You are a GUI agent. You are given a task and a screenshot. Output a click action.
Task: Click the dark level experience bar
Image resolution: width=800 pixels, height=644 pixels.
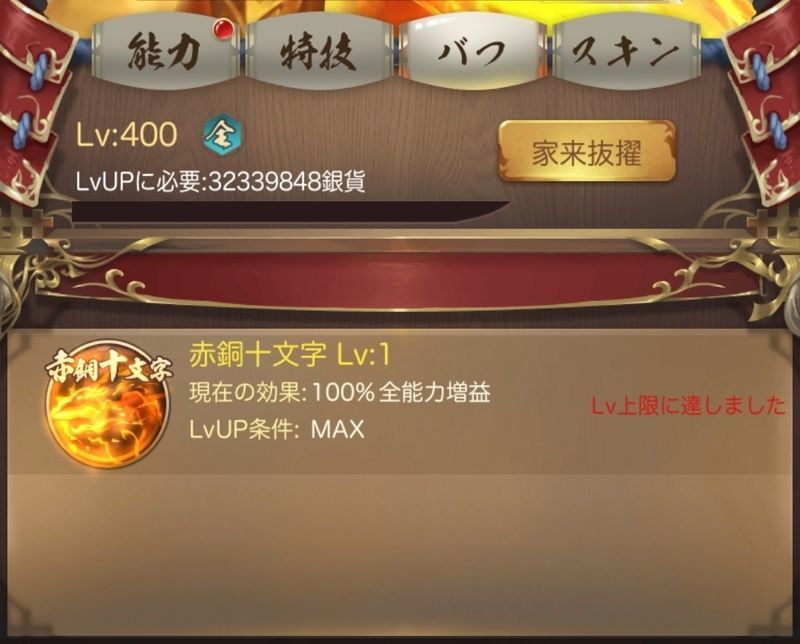pos(291,212)
